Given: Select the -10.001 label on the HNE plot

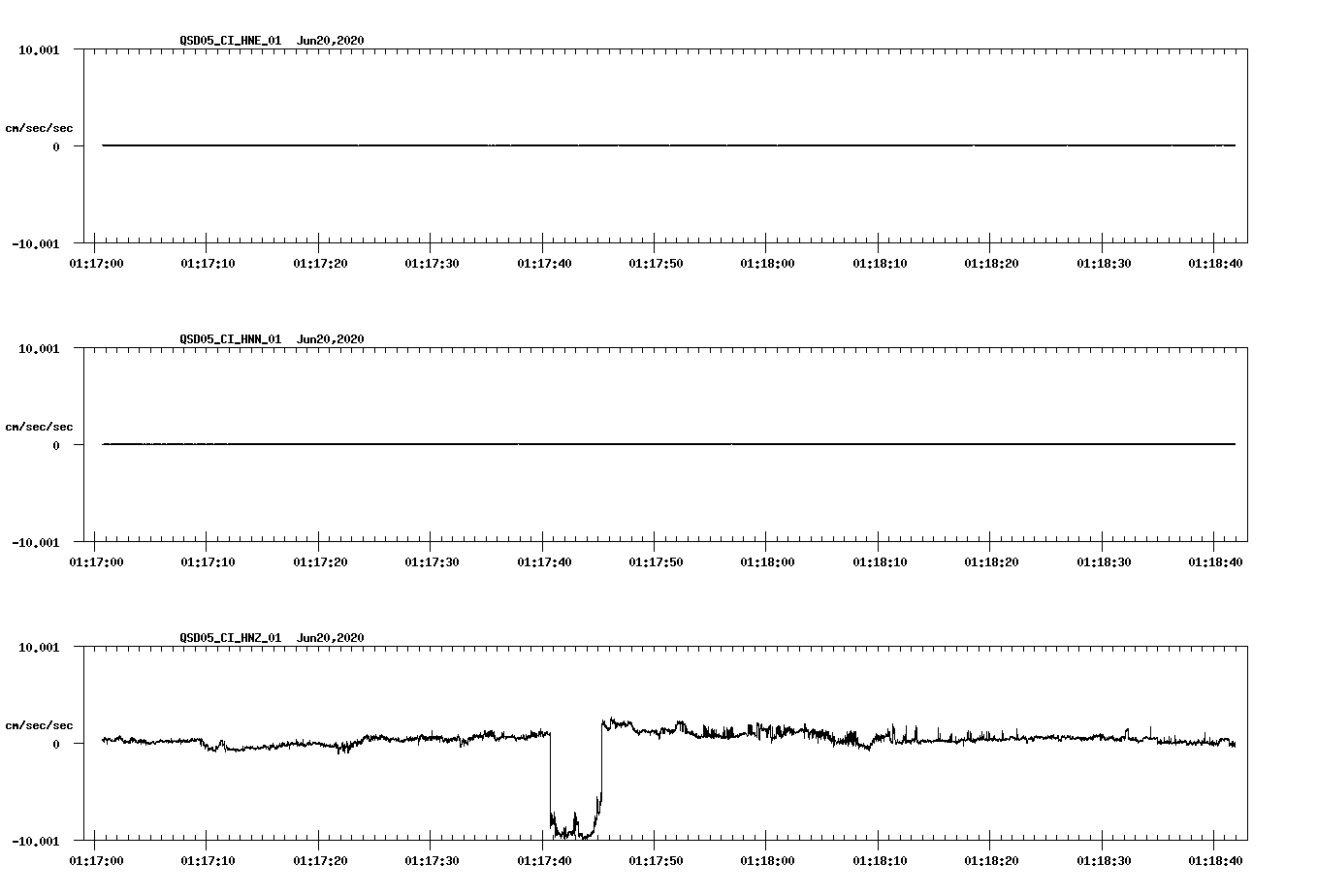Looking at the screenshot, I should pyautogui.click(x=36, y=244).
